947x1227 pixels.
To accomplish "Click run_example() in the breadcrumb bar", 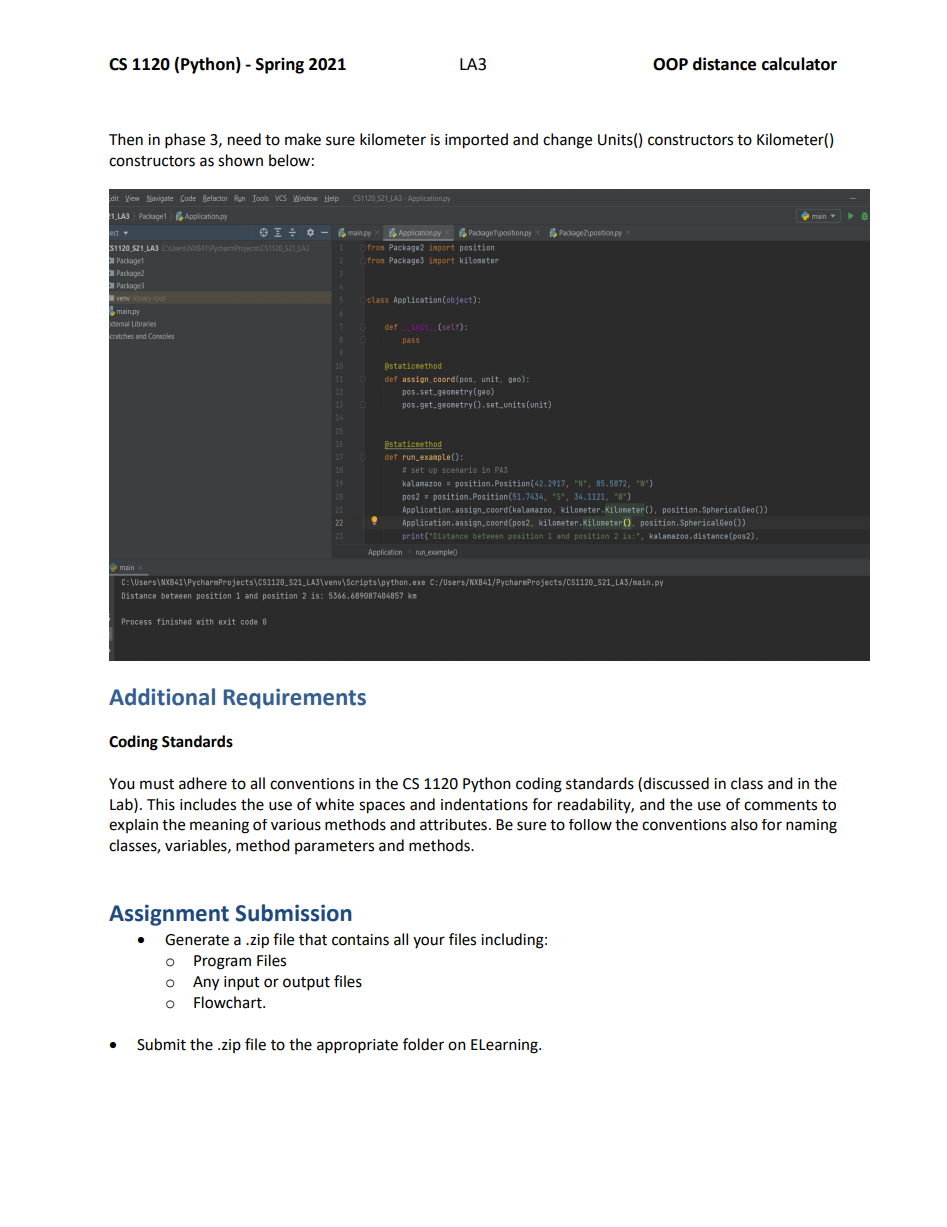I will 435,552.
